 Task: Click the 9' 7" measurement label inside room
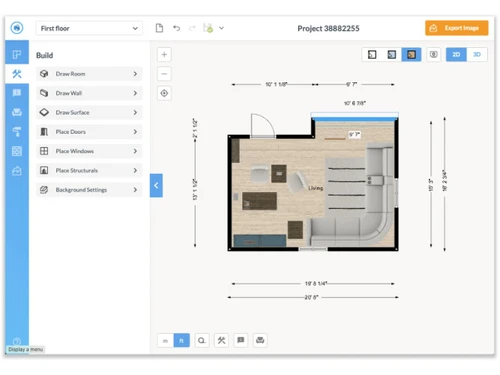click(x=354, y=134)
